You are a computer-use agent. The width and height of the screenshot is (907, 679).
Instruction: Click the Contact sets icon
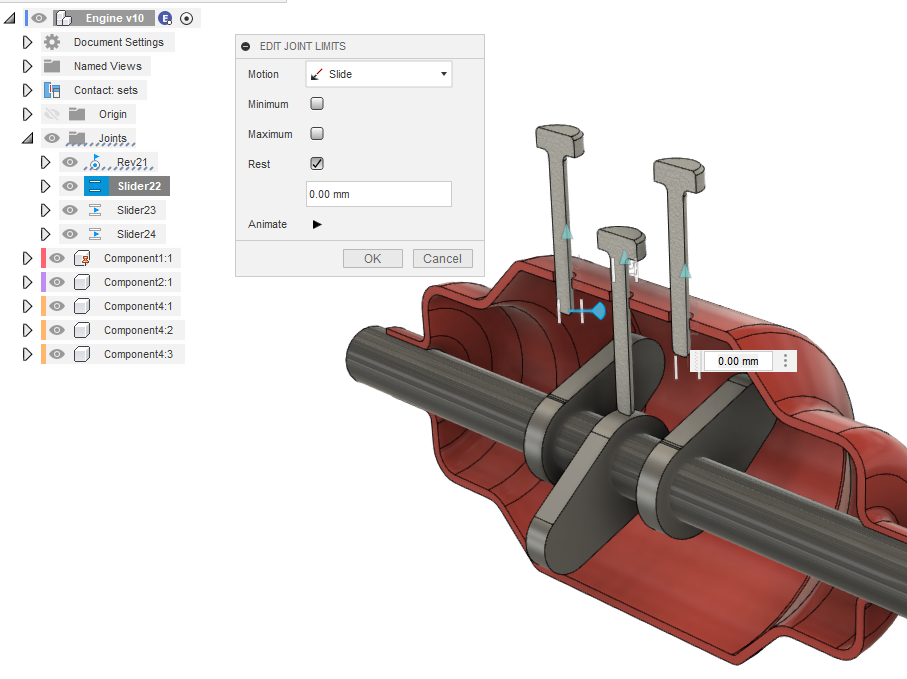(52, 90)
